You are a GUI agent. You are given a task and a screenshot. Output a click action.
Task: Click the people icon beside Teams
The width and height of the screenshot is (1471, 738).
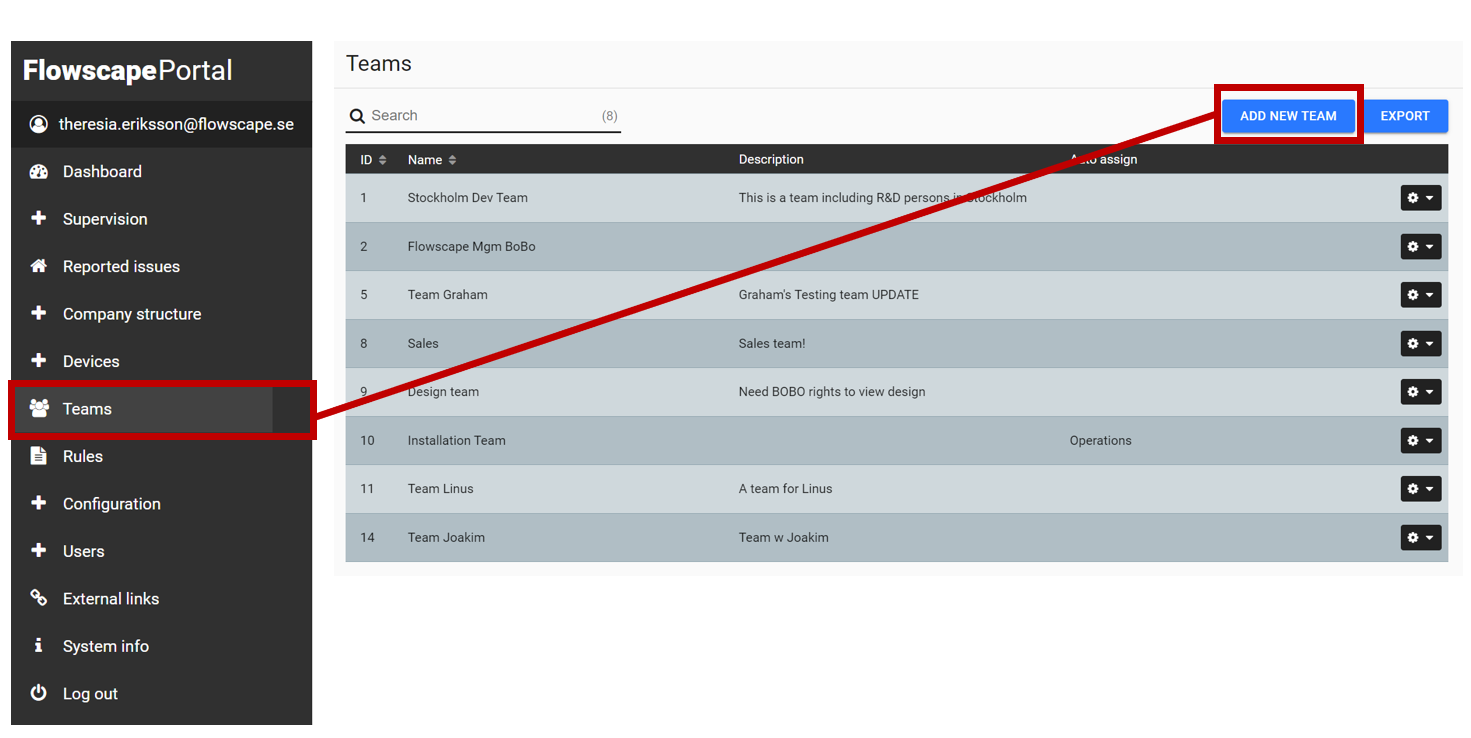pos(39,408)
